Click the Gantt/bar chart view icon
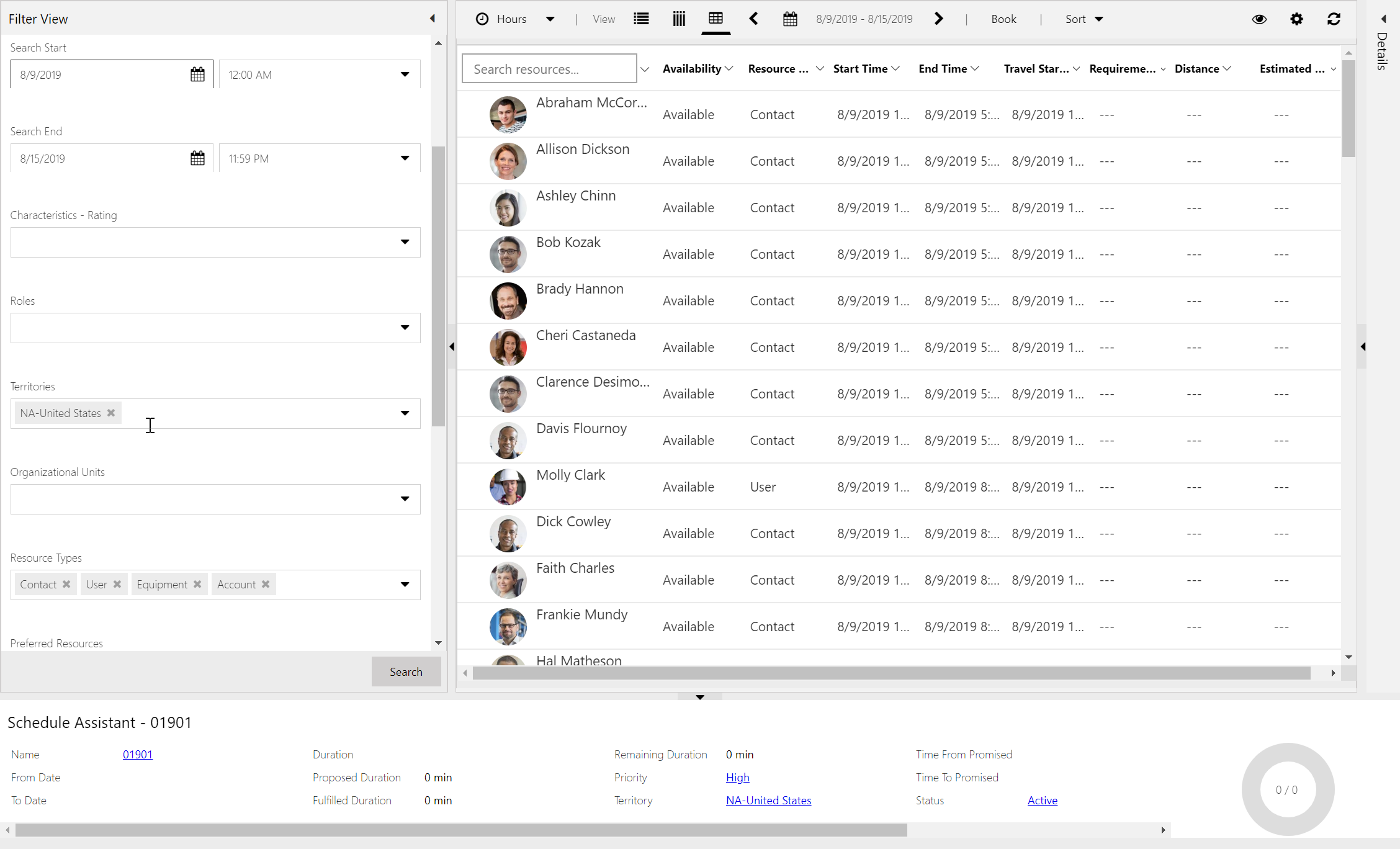Viewport: 1400px width, 849px height. [678, 19]
